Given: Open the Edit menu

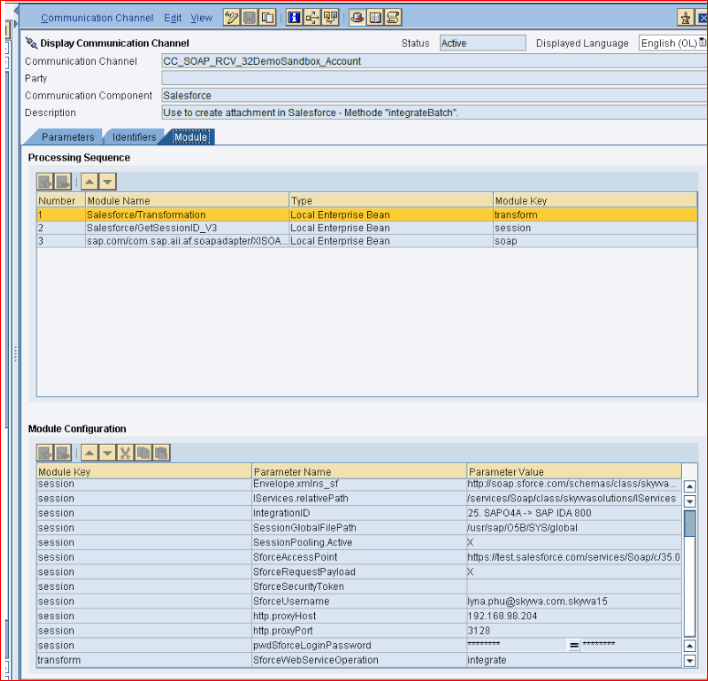Looking at the screenshot, I should pyautogui.click(x=173, y=18).
